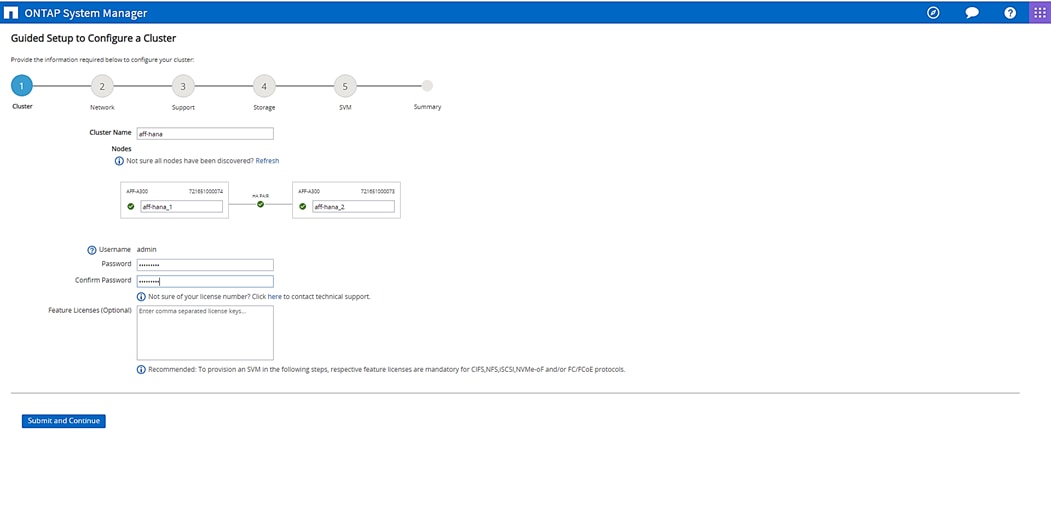Click serial number 721651000074
This screenshot has height=513, width=1051.
click(206, 191)
